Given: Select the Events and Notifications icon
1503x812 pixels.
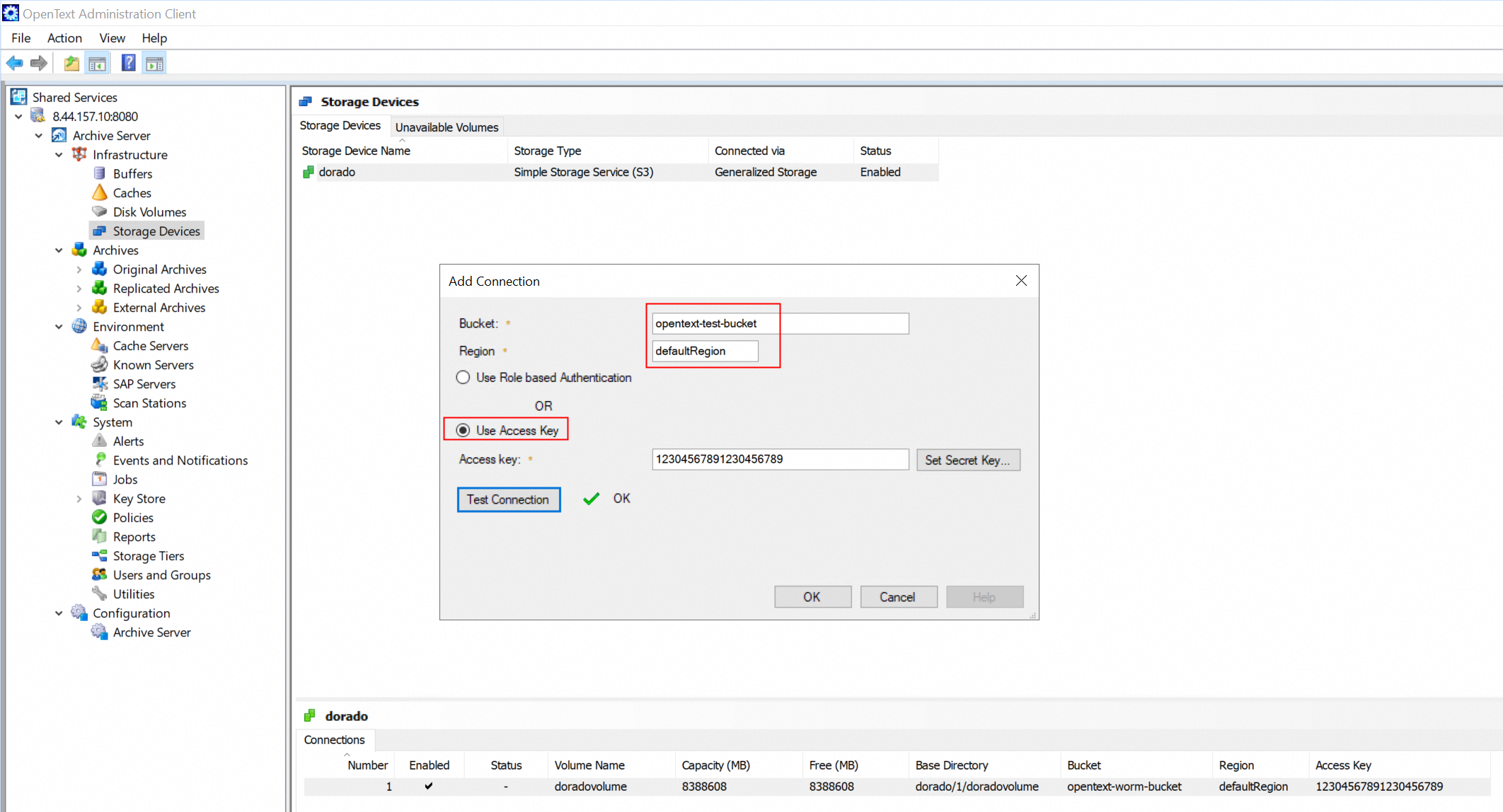Looking at the screenshot, I should 100,460.
